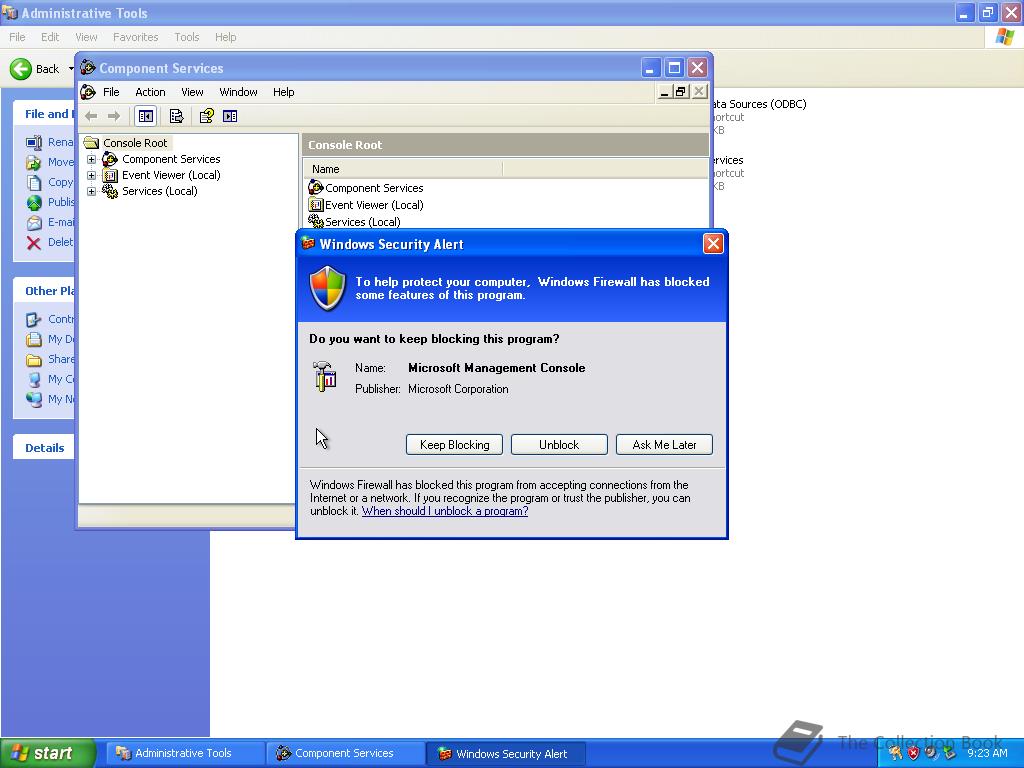Expand Event Viewer (Local) tree node
Screen dimensions: 1024x768
(91, 175)
